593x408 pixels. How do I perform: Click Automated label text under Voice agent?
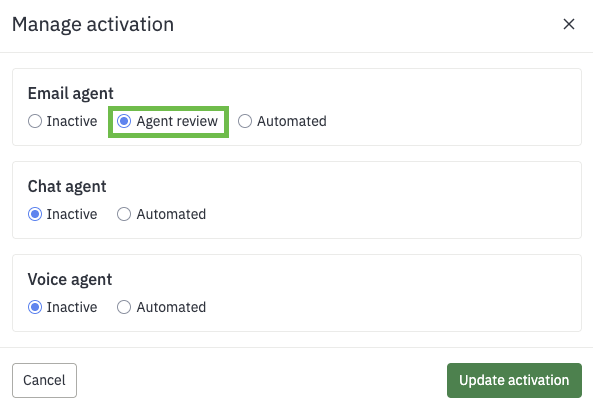[x=171, y=307]
